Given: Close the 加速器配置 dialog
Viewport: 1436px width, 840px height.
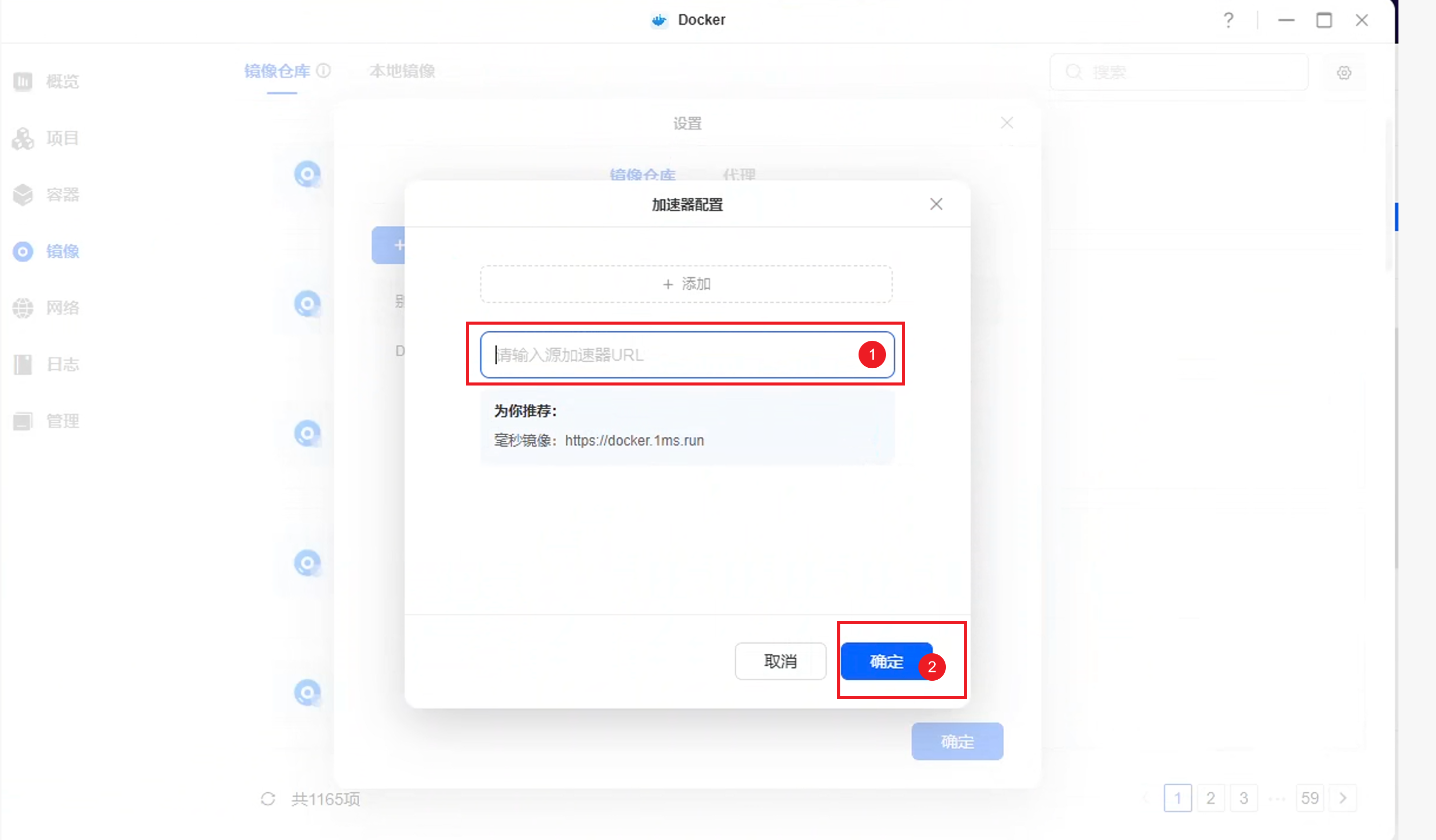Looking at the screenshot, I should 936,204.
